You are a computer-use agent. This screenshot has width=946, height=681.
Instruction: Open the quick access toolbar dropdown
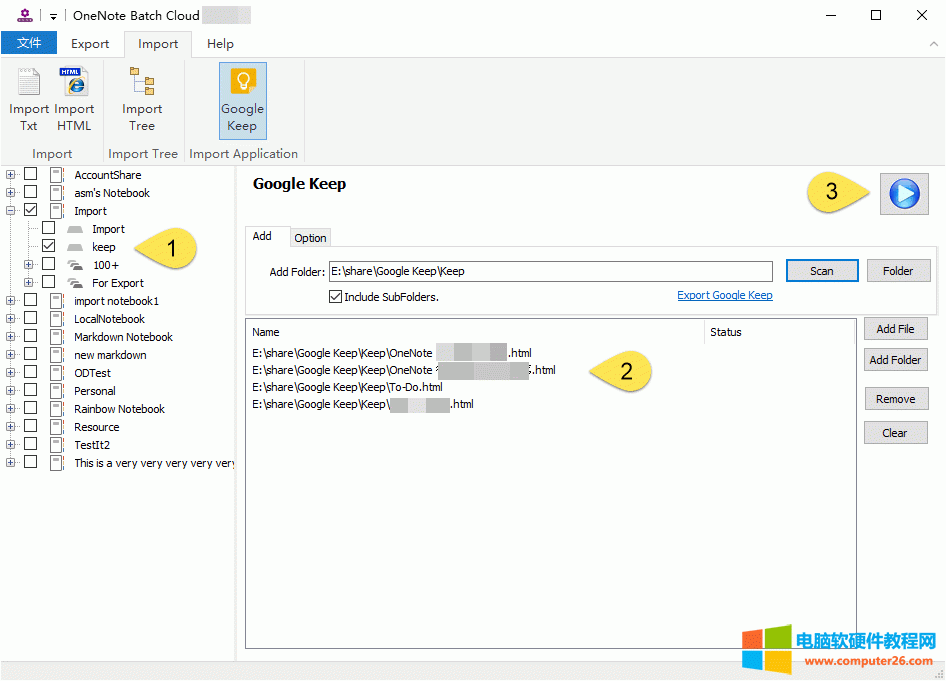tap(52, 14)
